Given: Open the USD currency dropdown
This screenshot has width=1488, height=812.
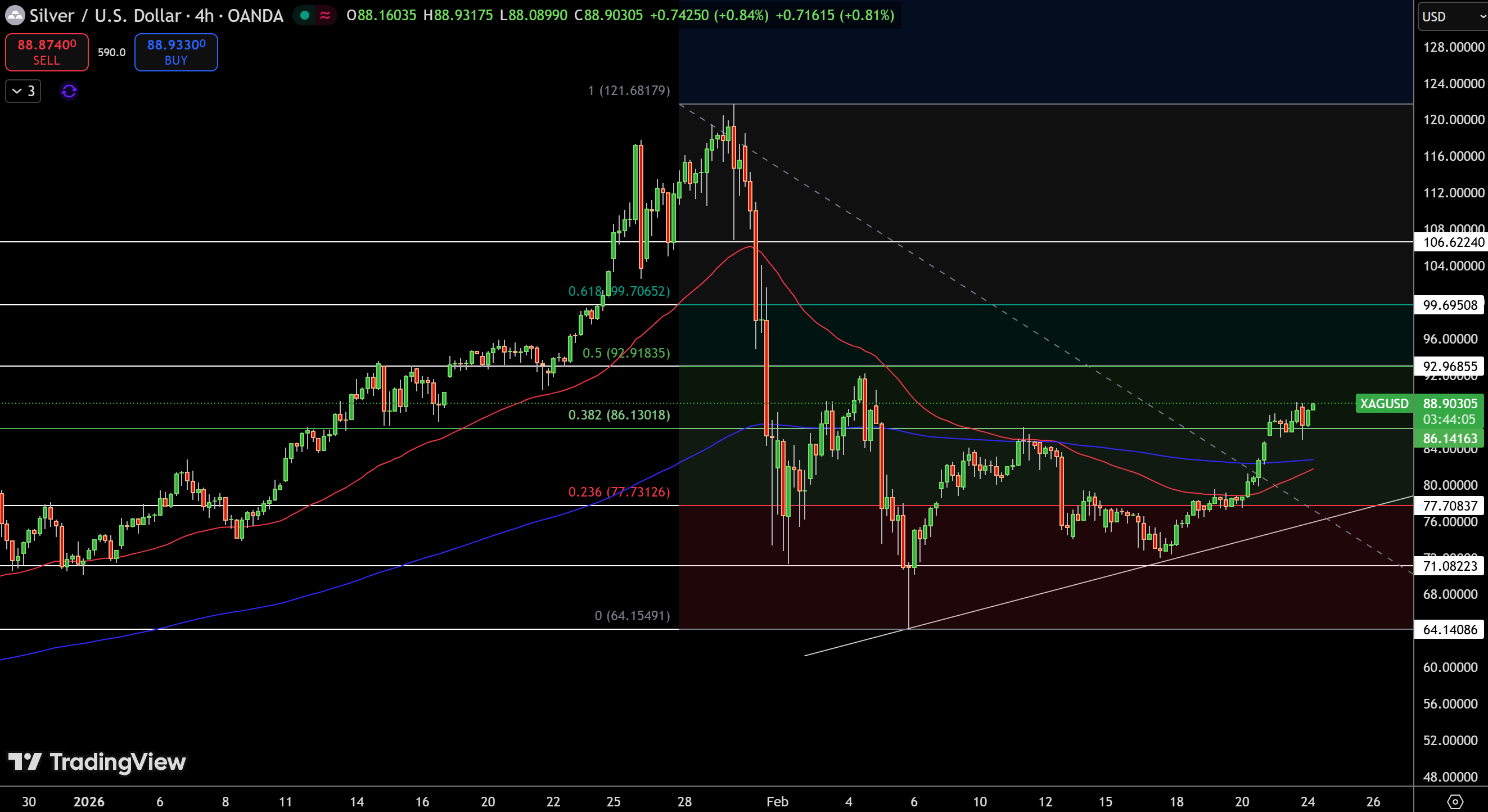Looking at the screenshot, I should point(1453,16).
